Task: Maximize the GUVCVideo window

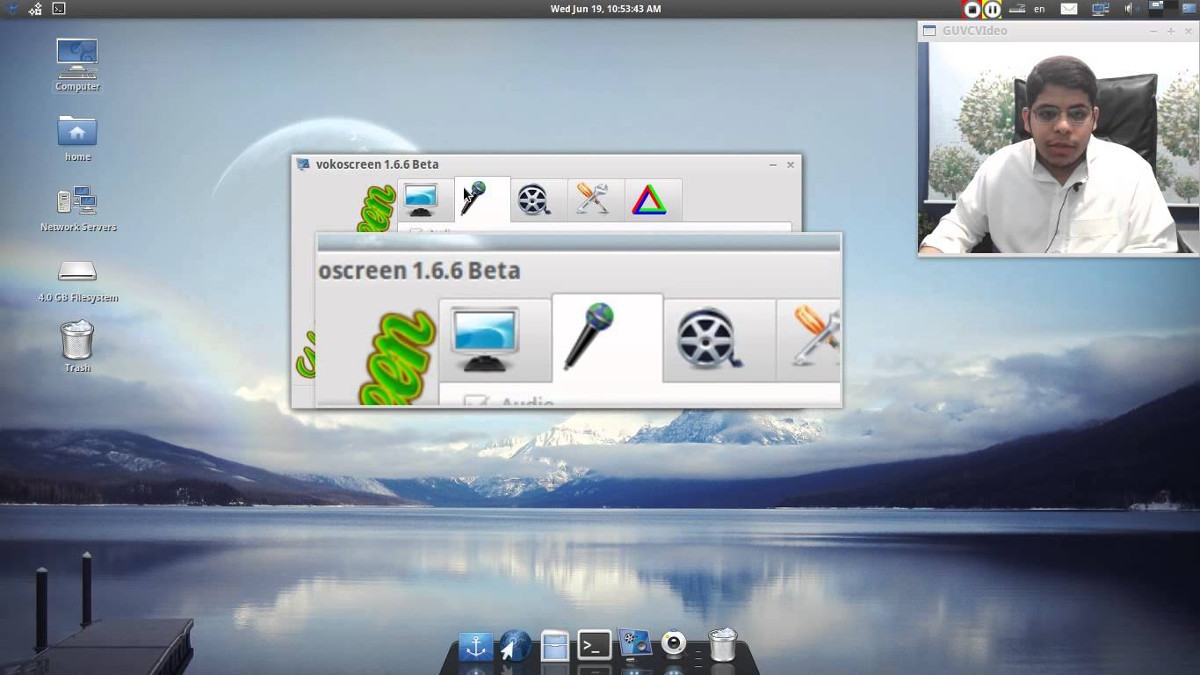Action: [1171, 31]
